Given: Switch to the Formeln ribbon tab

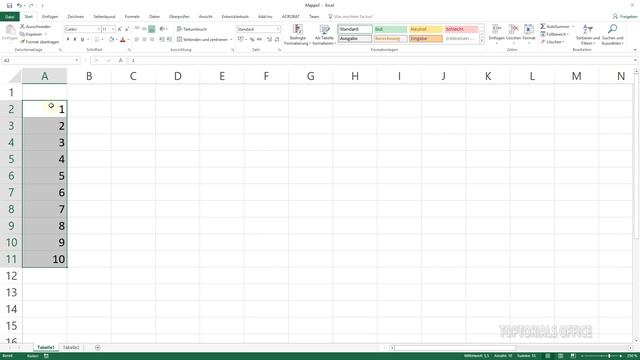Looking at the screenshot, I should (x=132, y=17).
